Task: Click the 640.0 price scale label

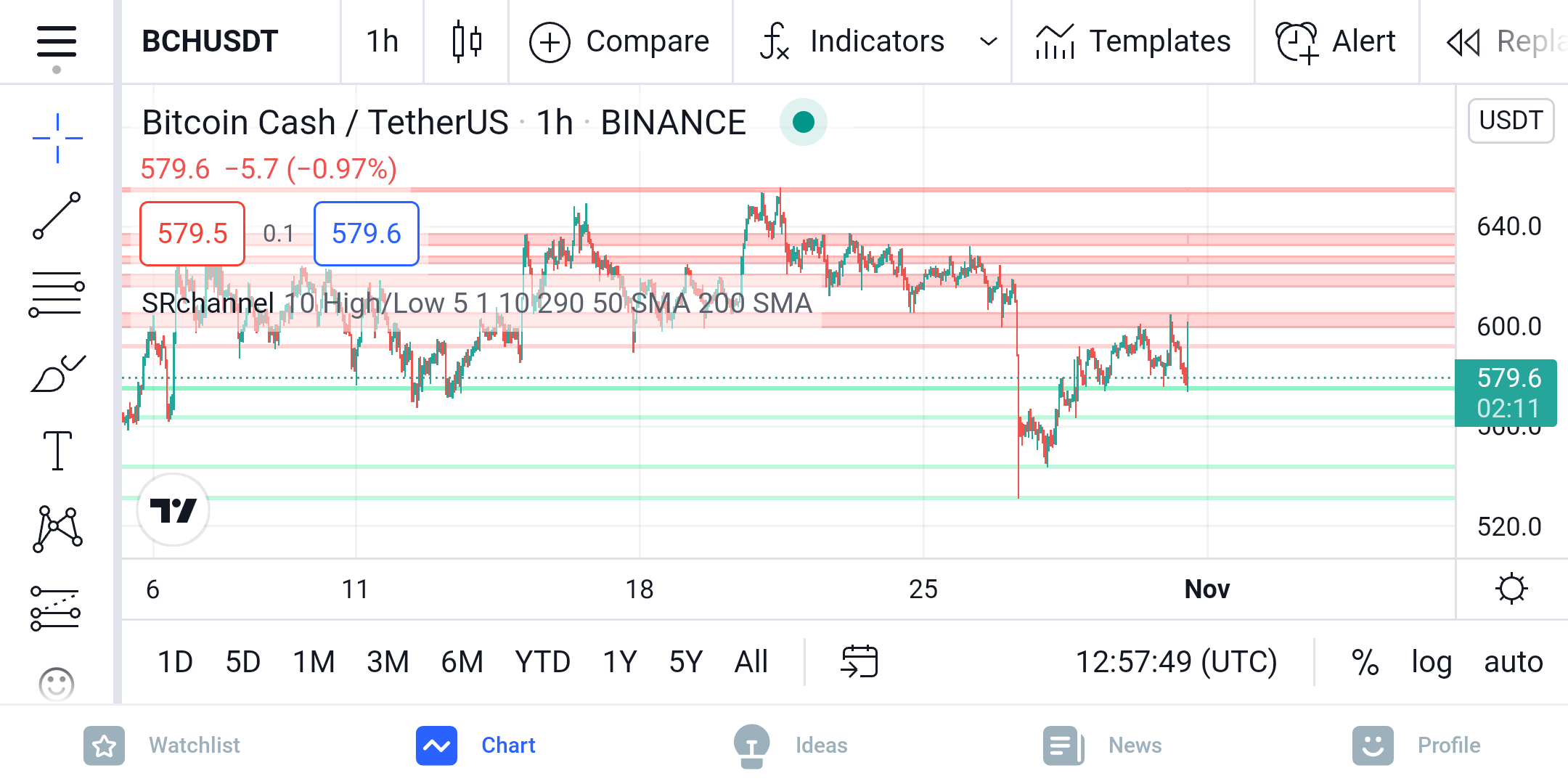Action: 1509,226
